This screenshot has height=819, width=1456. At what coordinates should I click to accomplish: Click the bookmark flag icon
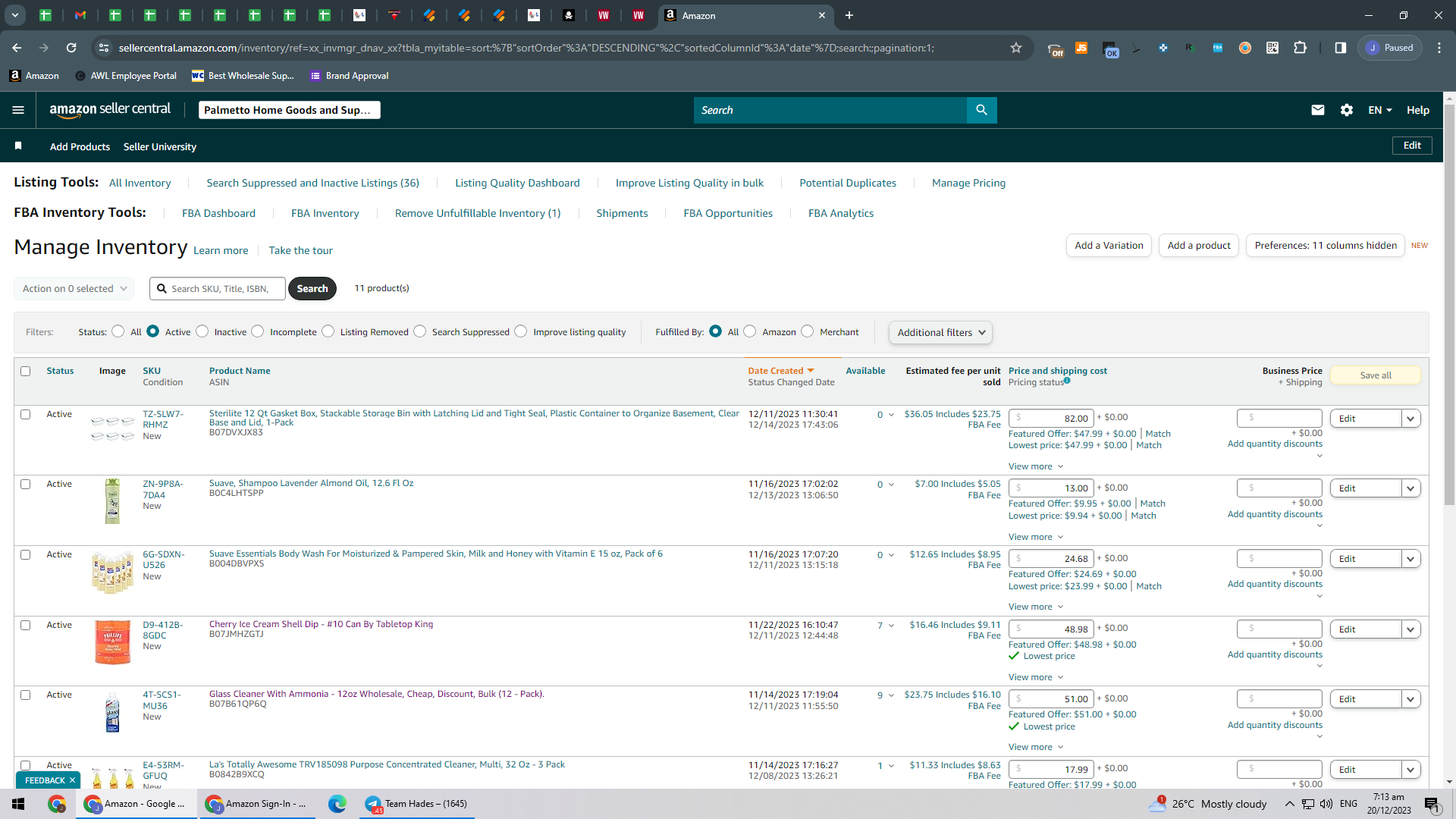(x=18, y=146)
